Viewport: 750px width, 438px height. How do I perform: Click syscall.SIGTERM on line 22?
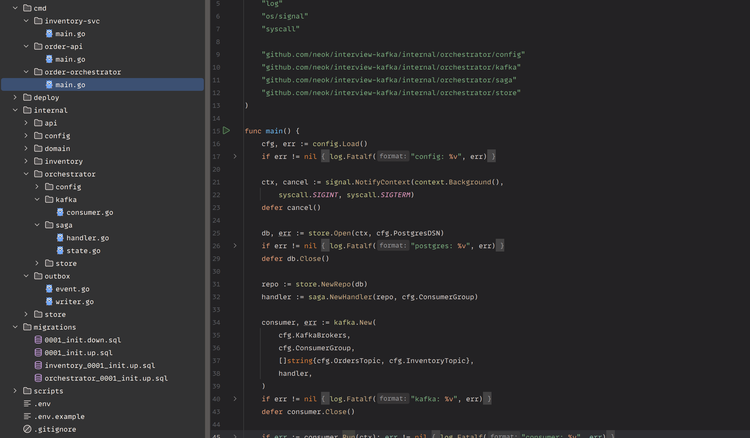click(378, 195)
